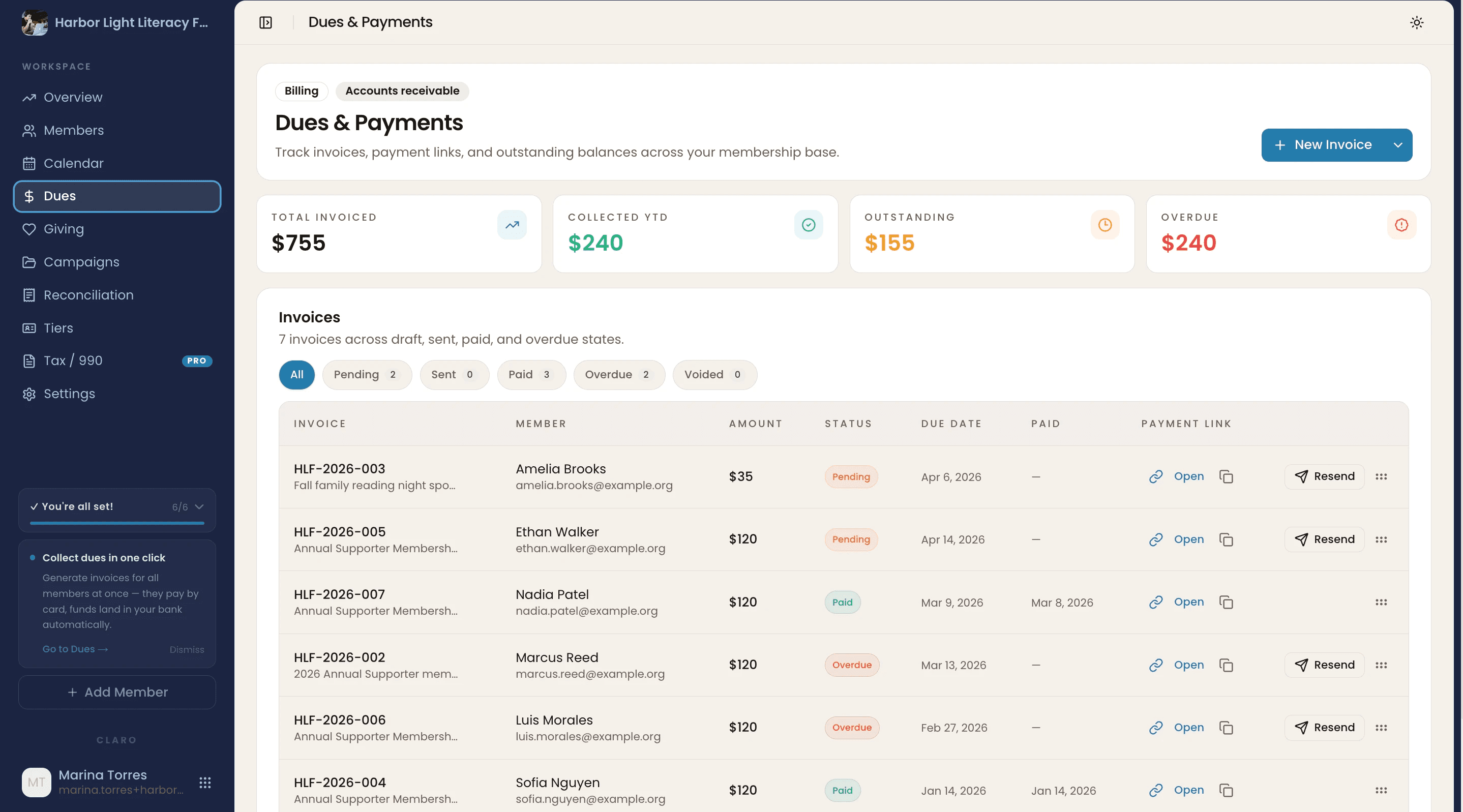Viewport: 1463px width, 812px height.
Task: Open payment link for Luis Morales invoice
Action: (x=1176, y=728)
